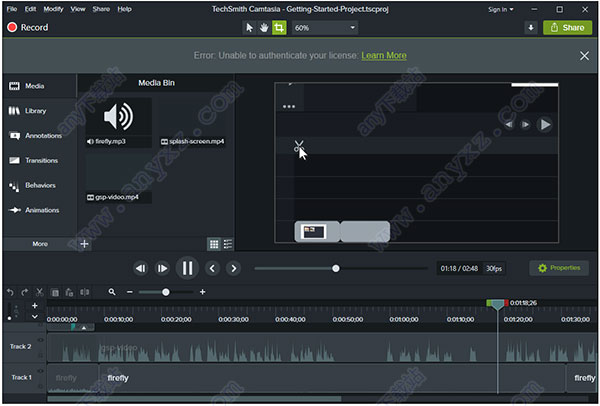Open the Transitions tab
The width and height of the screenshot is (600, 406).
39,161
